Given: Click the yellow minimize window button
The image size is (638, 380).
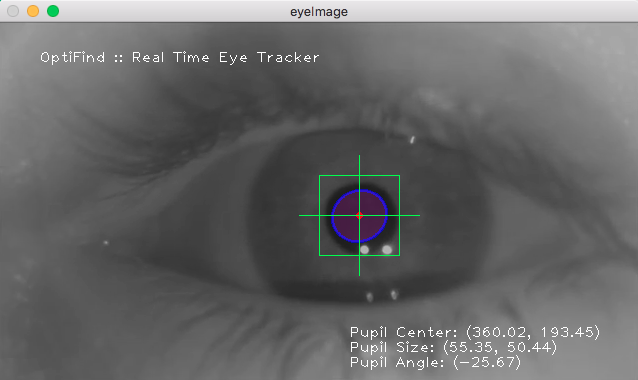Looking at the screenshot, I should pyautogui.click(x=33, y=11).
